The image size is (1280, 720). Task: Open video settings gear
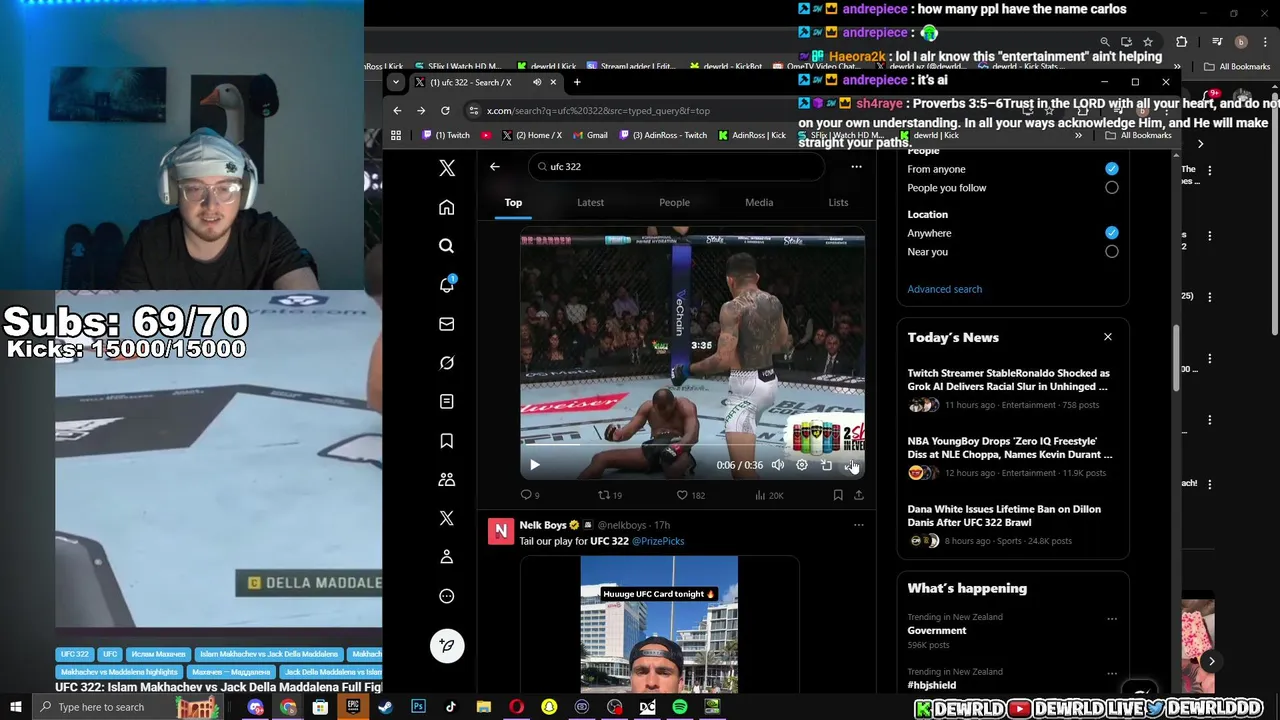click(801, 465)
